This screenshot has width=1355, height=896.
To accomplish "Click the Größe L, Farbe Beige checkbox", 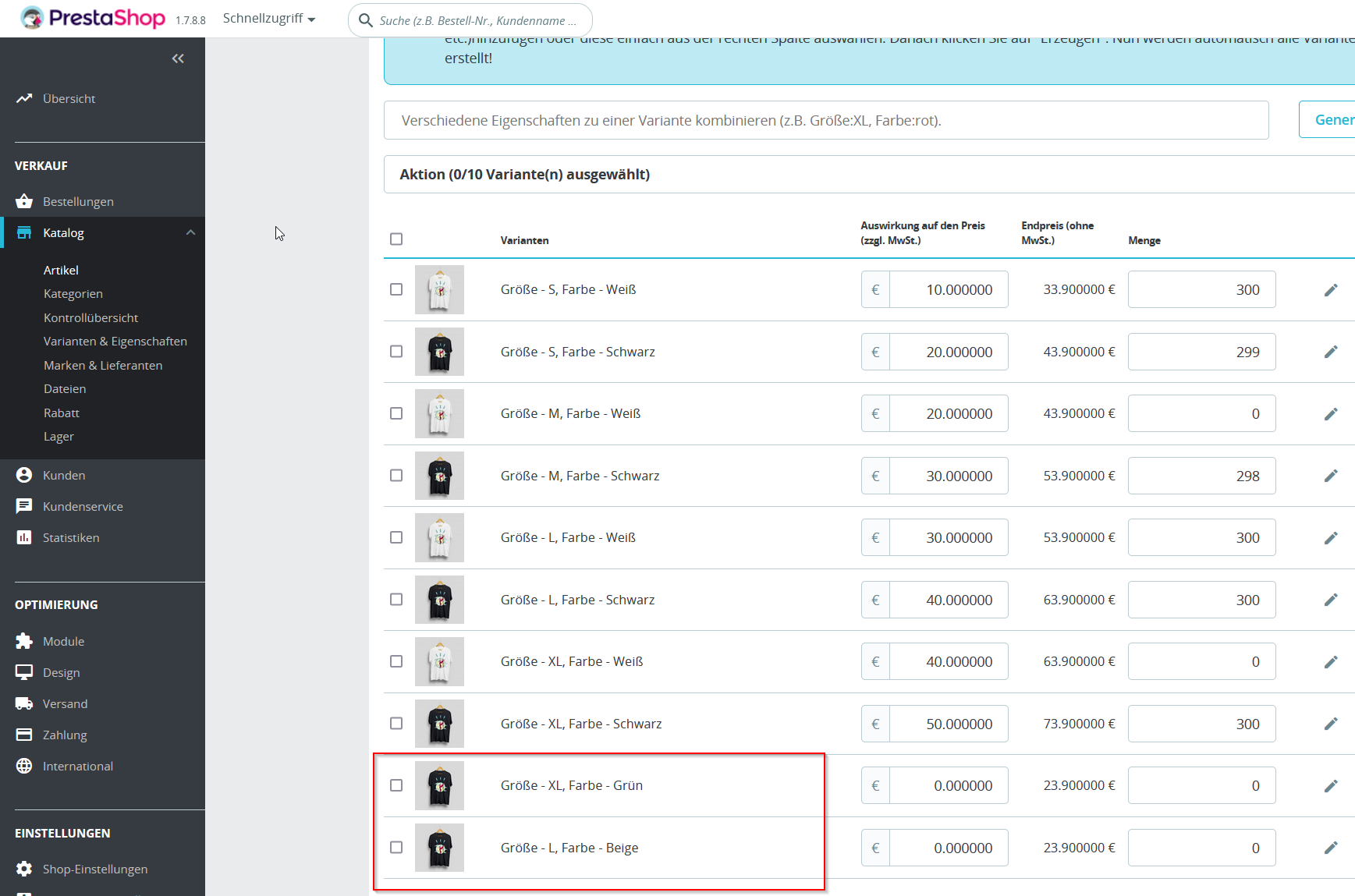I will (x=396, y=848).
